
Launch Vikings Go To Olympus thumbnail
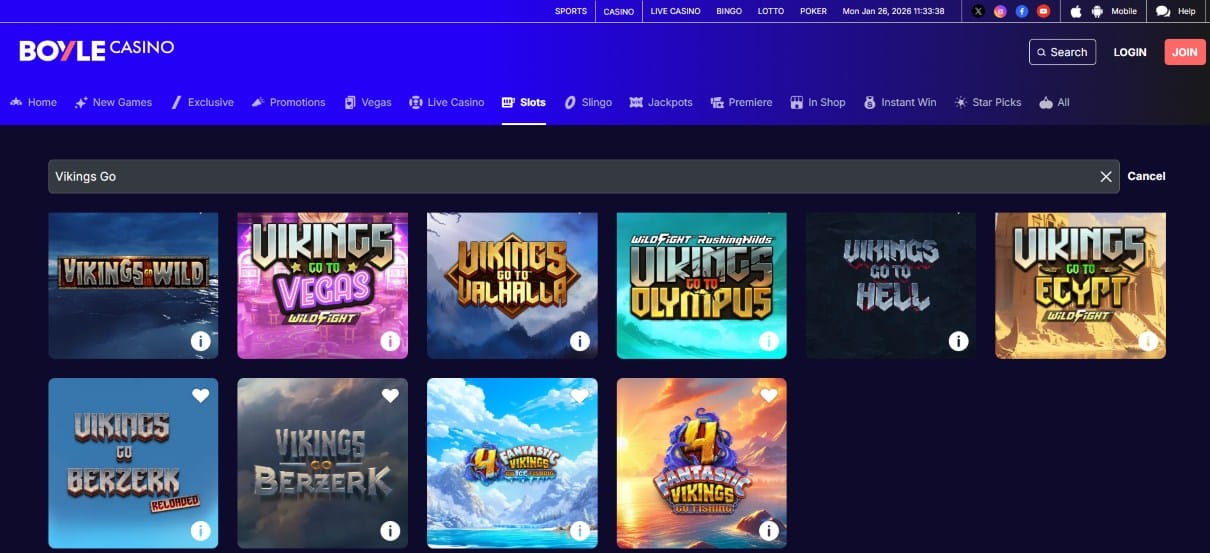click(x=702, y=285)
